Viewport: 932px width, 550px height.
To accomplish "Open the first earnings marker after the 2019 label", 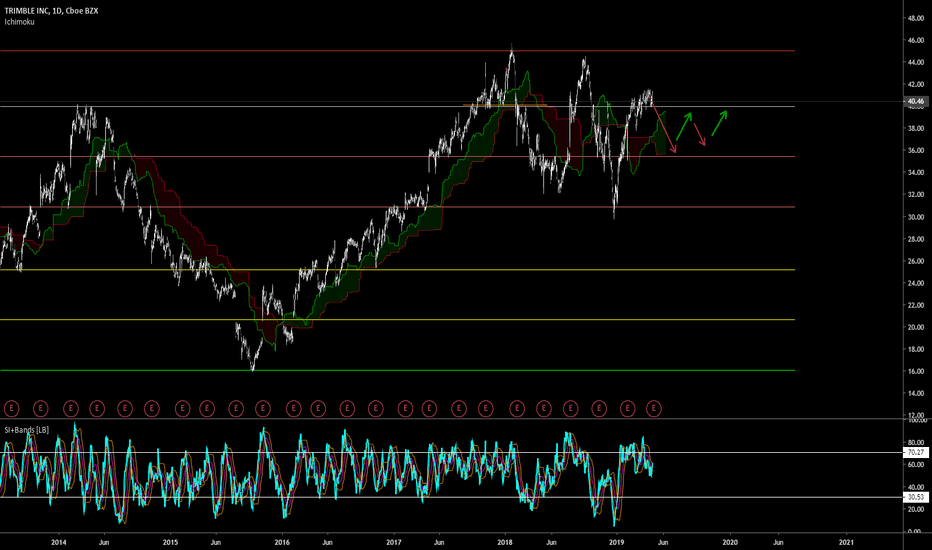I will tap(628, 408).
